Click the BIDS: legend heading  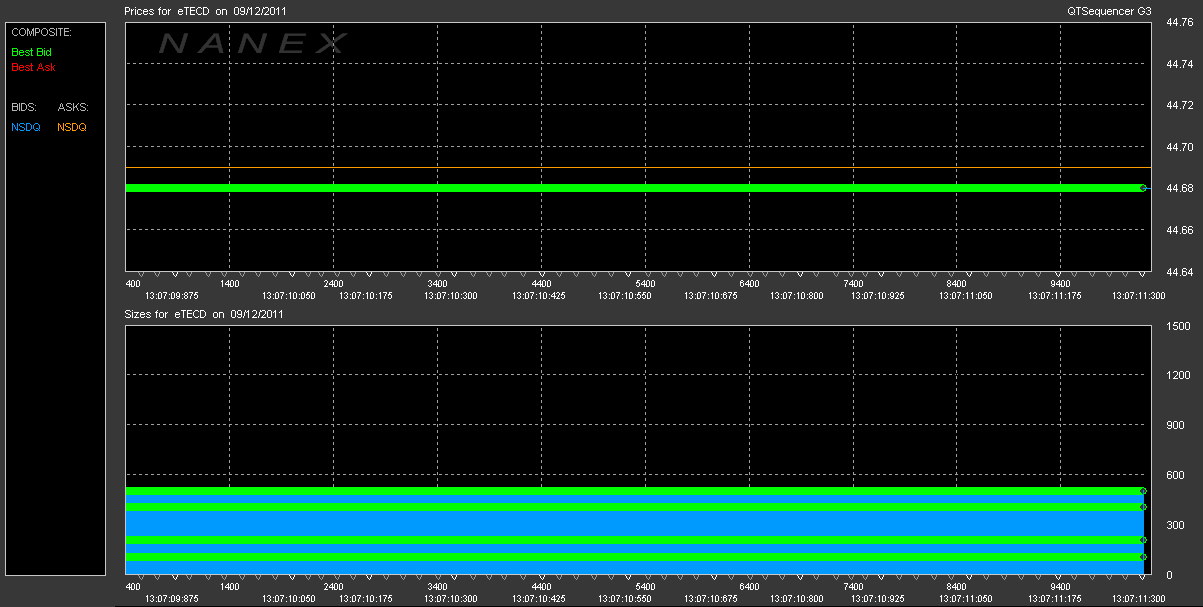pyautogui.click(x=23, y=106)
